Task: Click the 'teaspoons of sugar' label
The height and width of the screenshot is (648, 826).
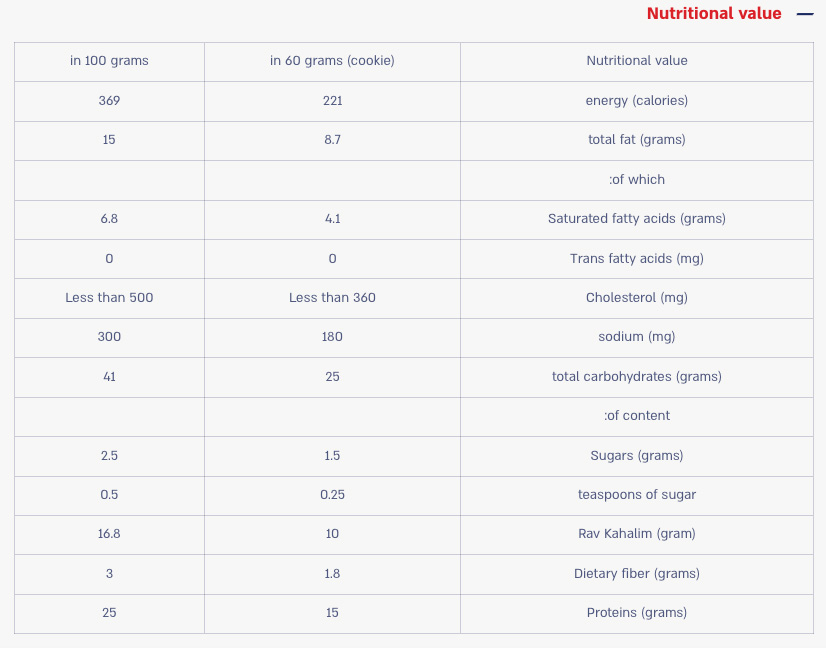Action: 636,495
